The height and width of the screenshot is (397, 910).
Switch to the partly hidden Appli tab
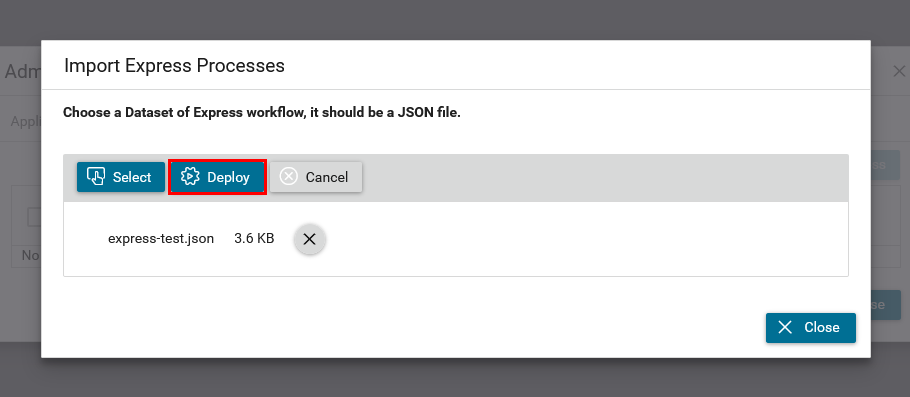(26, 122)
